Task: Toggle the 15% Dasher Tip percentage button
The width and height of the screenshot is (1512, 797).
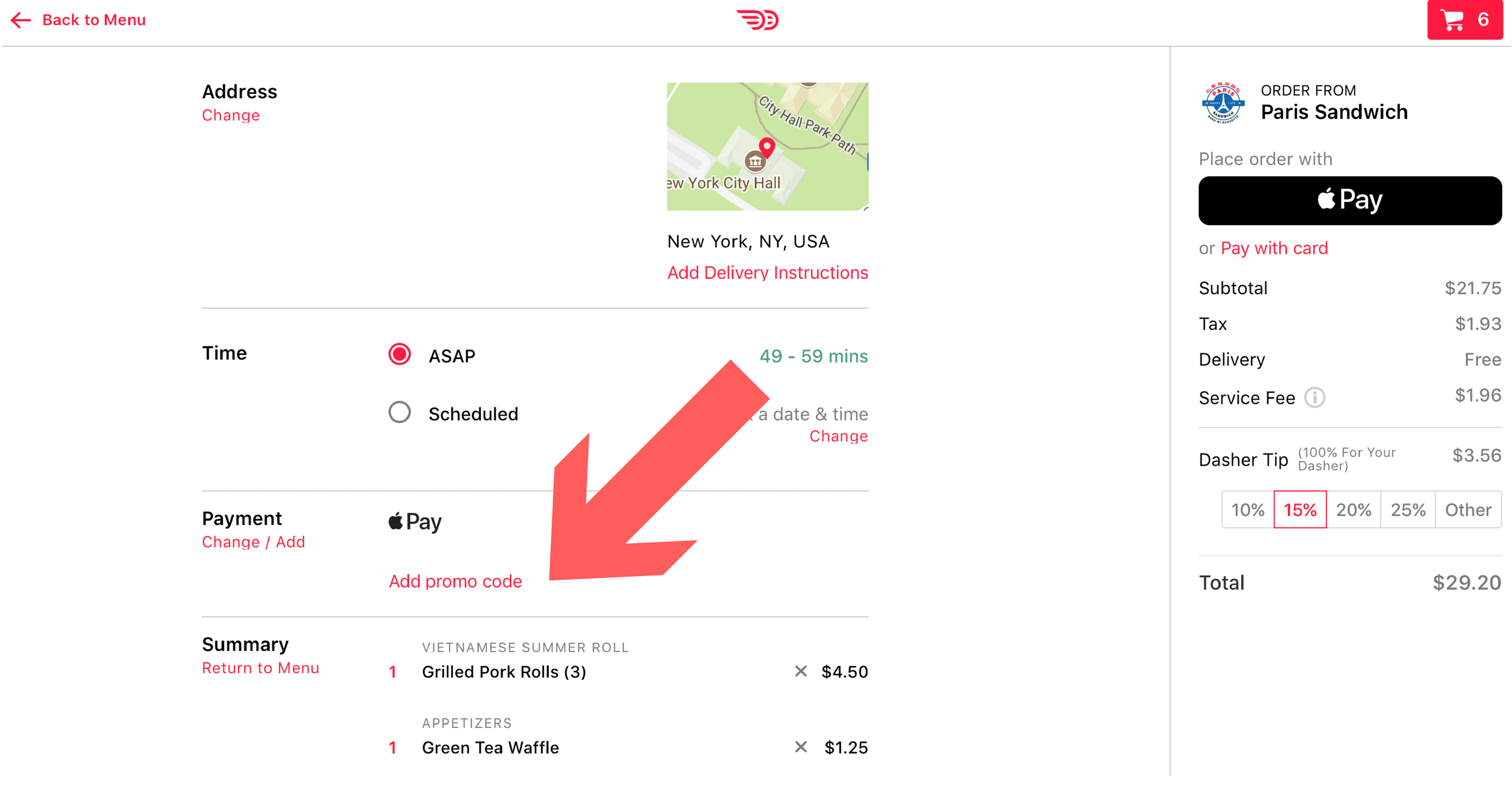Action: tap(1298, 510)
